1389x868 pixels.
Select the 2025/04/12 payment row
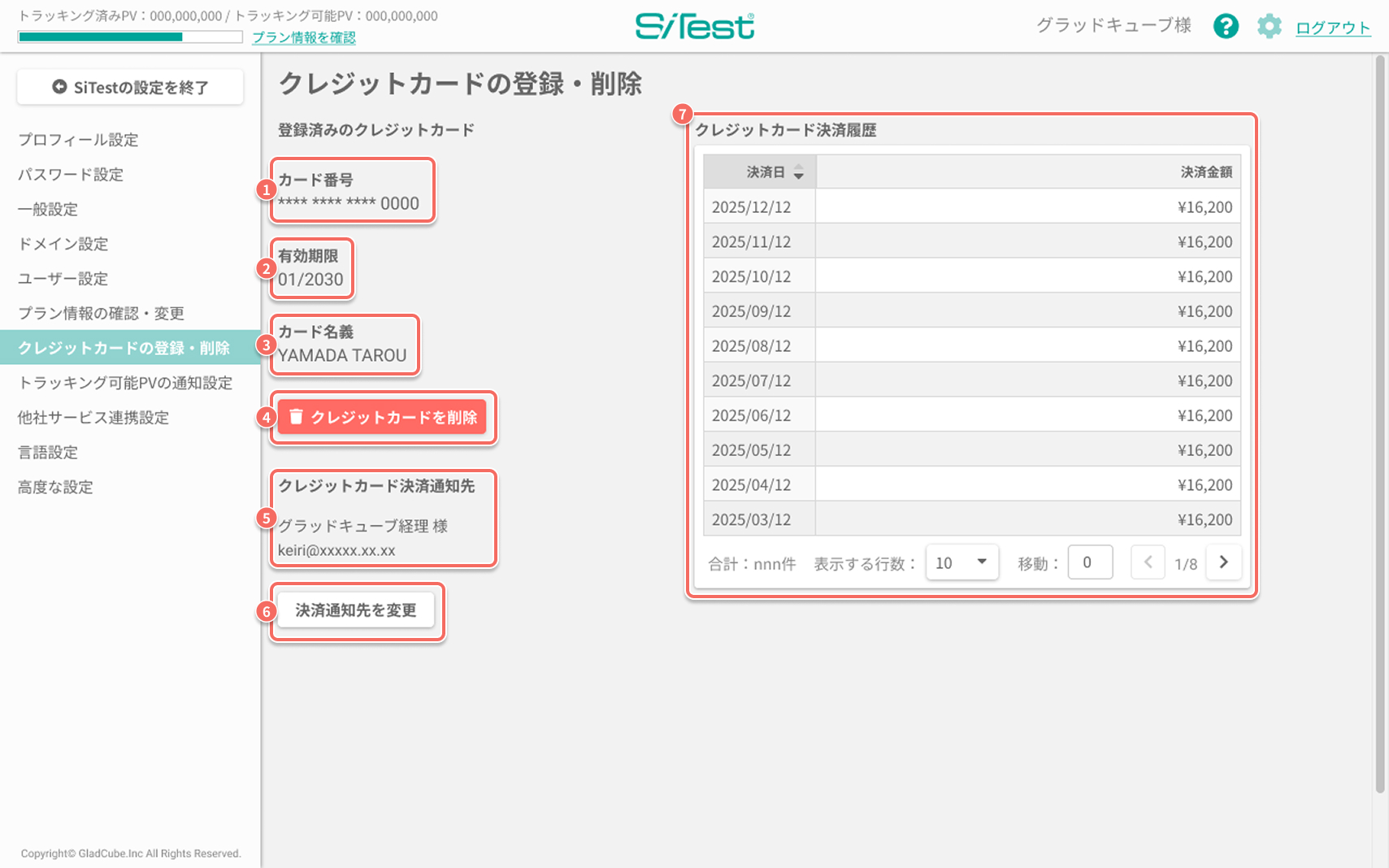tap(972, 484)
